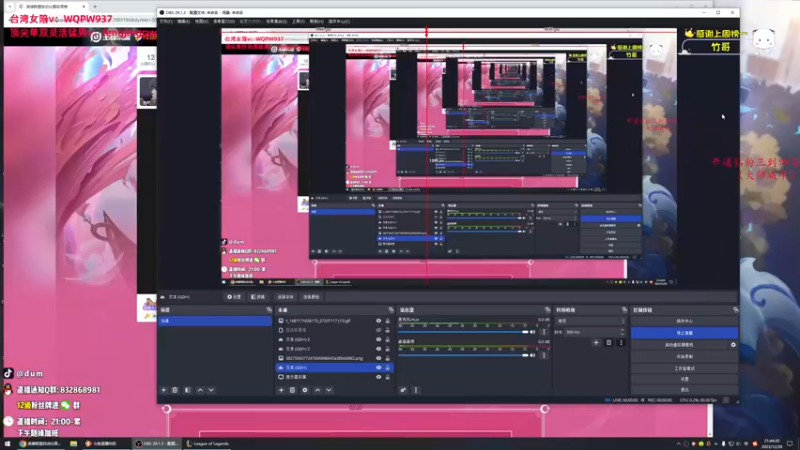Open League of Legends from the taskbar

pos(207,444)
